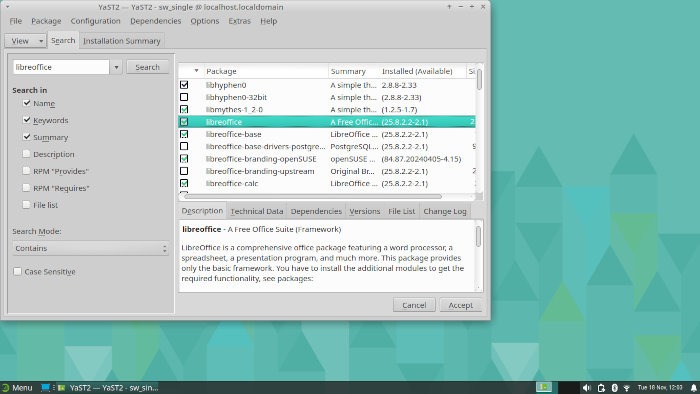Open the Dependencies menu
The width and height of the screenshot is (700, 394).
[156, 21]
